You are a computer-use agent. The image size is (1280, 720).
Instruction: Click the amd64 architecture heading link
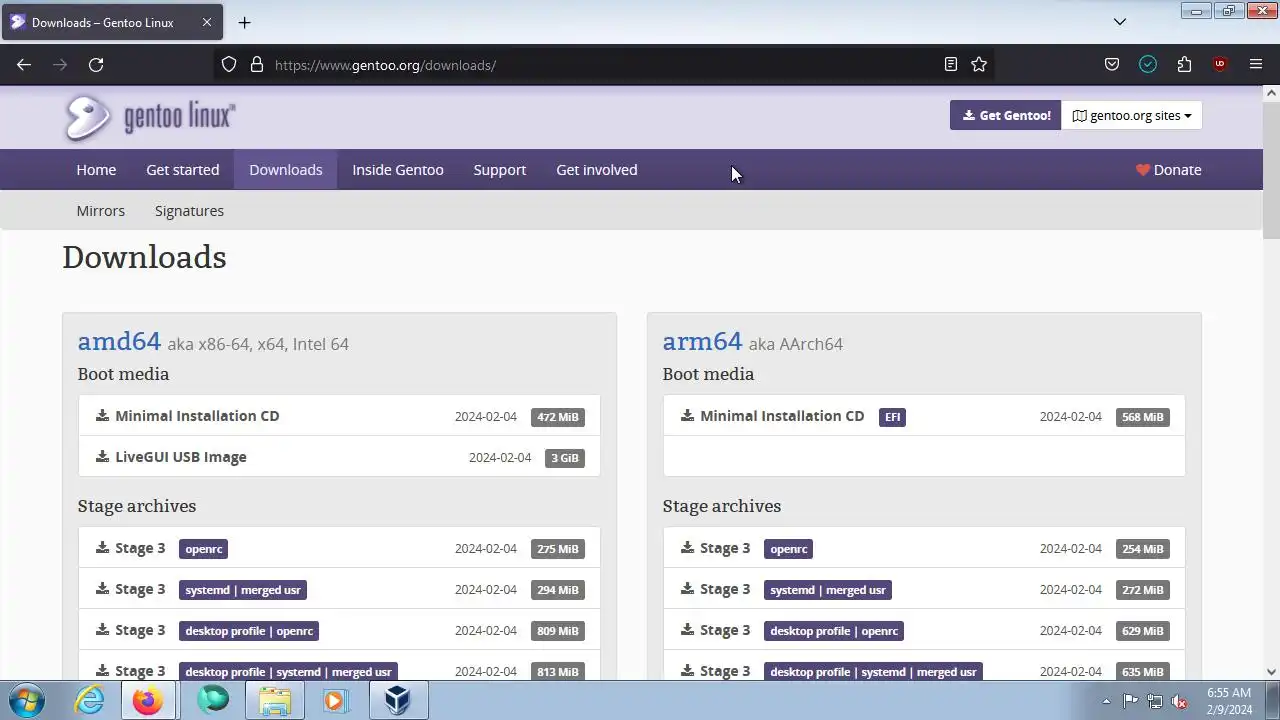tap(119, 341)
